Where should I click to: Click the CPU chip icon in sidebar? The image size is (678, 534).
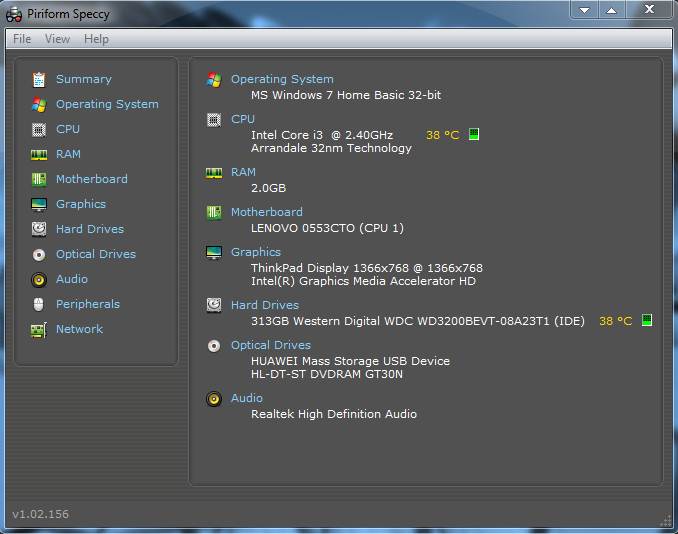[39, 129]
